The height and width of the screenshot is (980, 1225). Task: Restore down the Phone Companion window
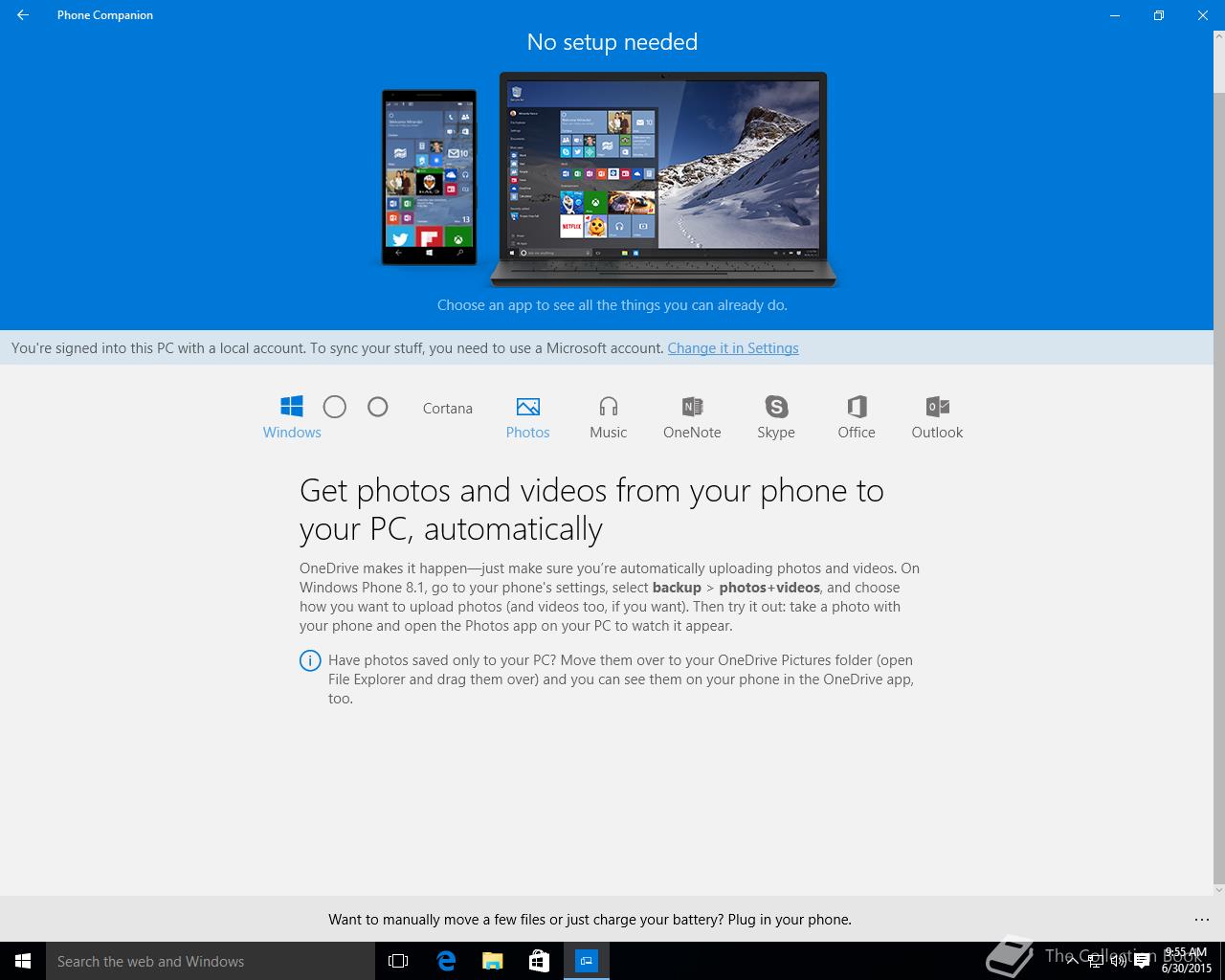pos(1158,15)
